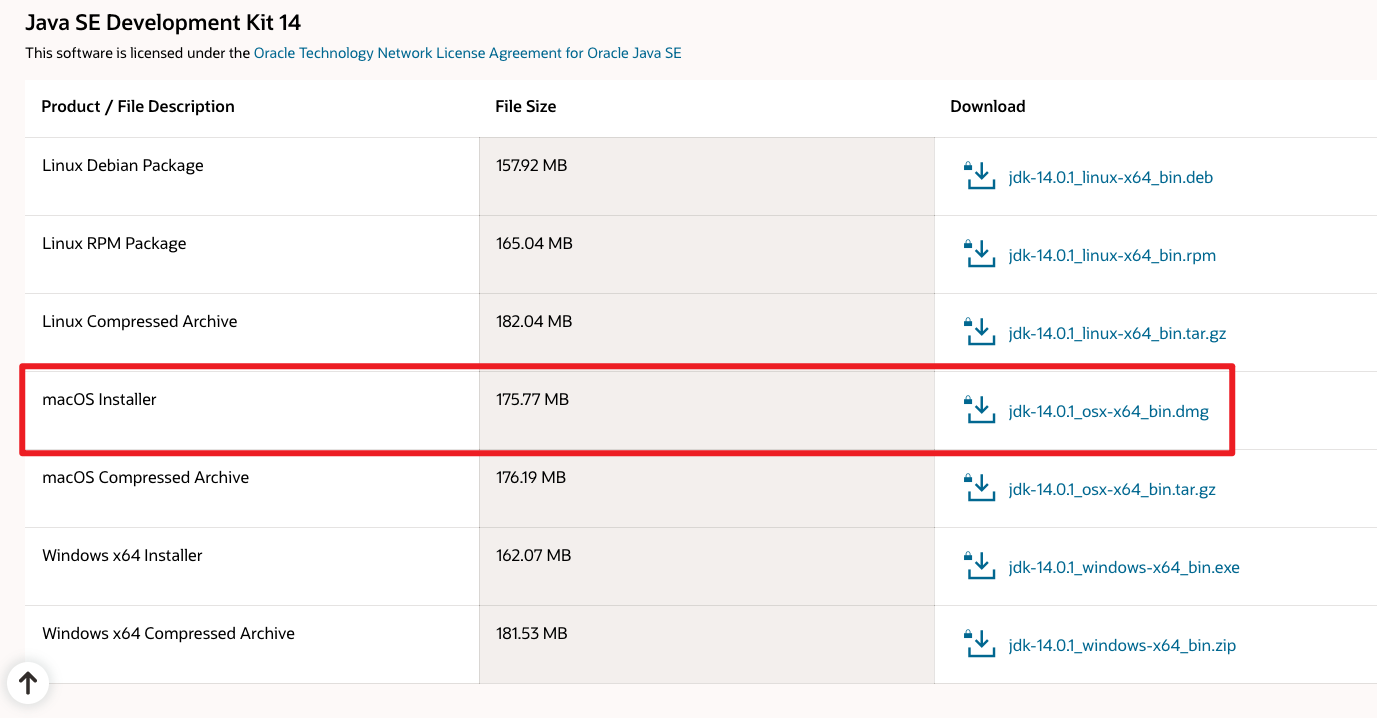This screenshot has width=1377, height=718.
Task: Click the 175.77 MB file size
Action: pos(532,399)
